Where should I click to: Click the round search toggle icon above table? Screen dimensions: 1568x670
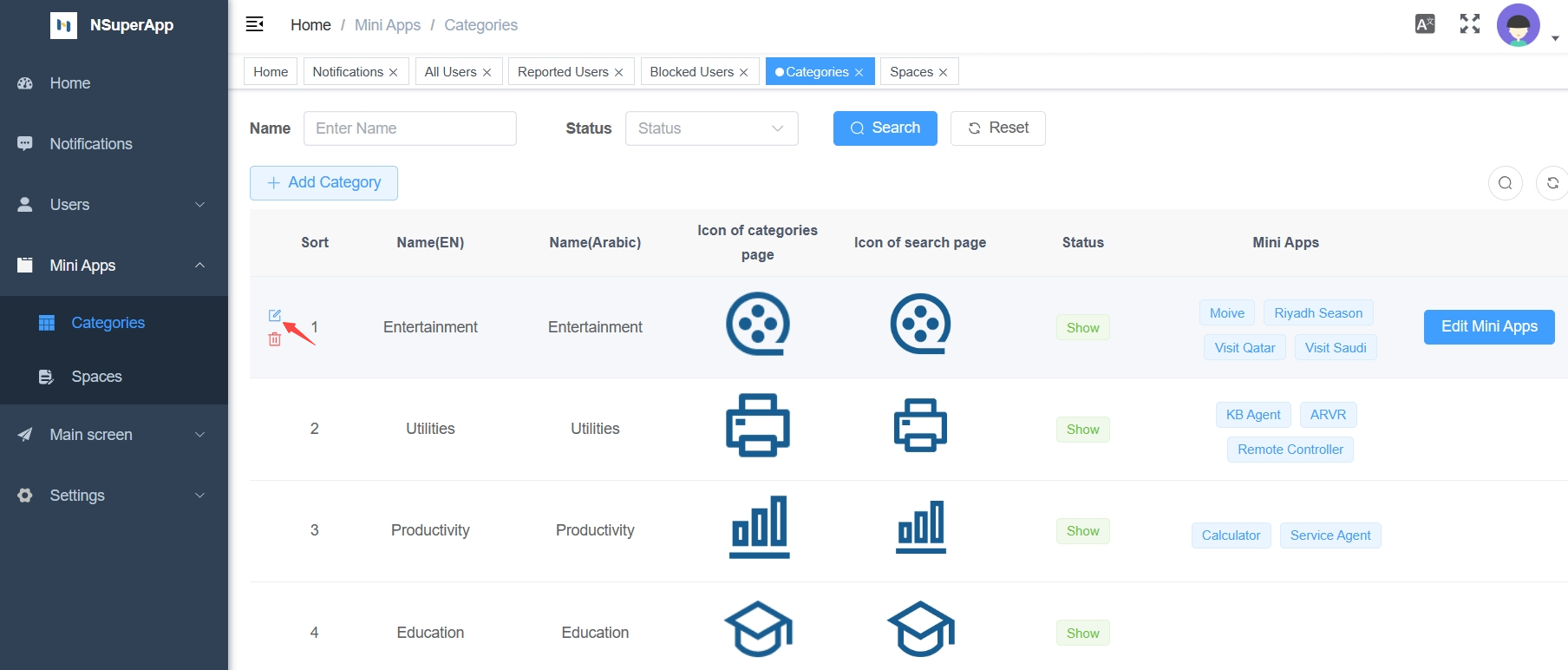[1505, 183]
